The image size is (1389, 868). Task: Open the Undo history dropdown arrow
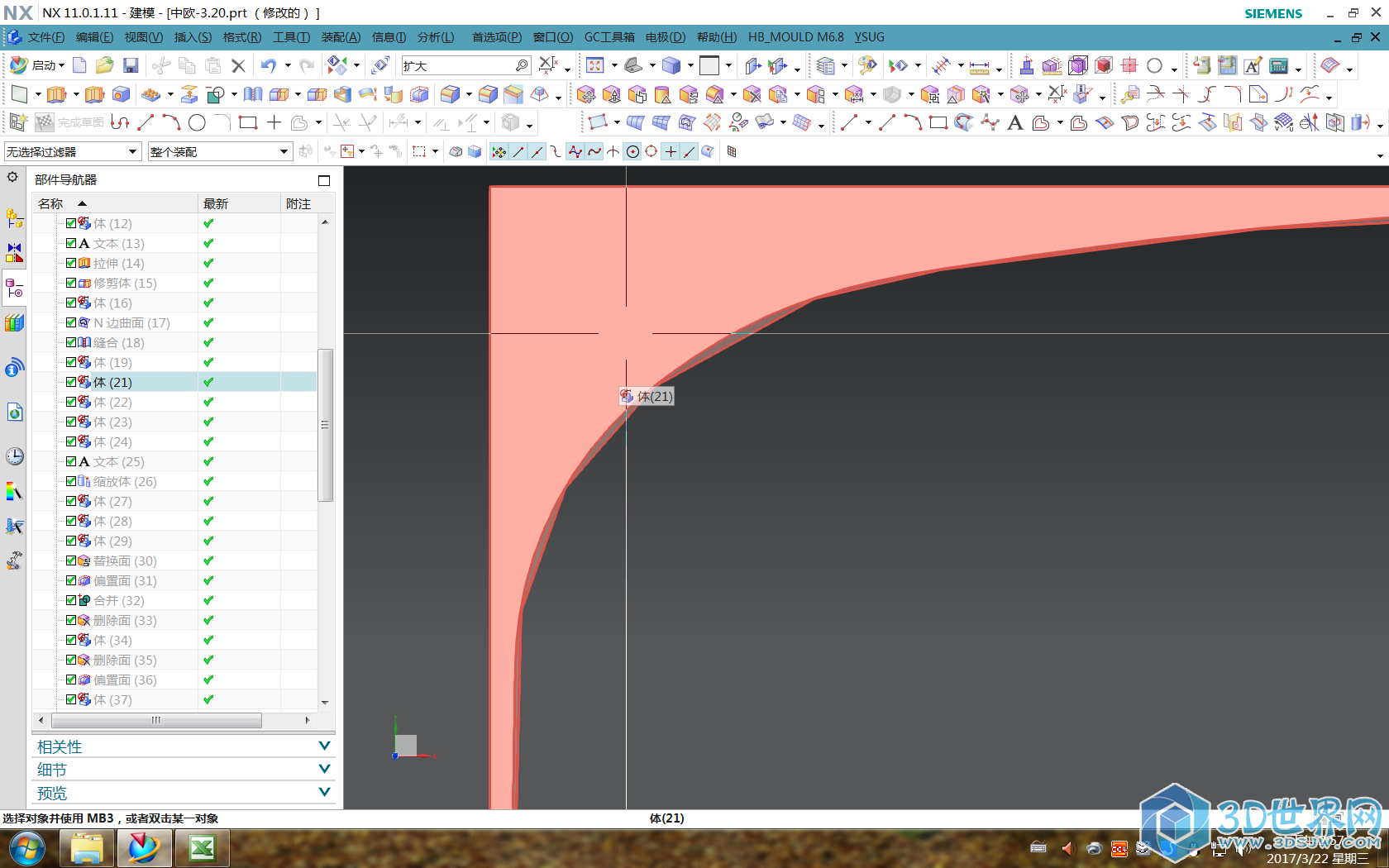point(288,65)
